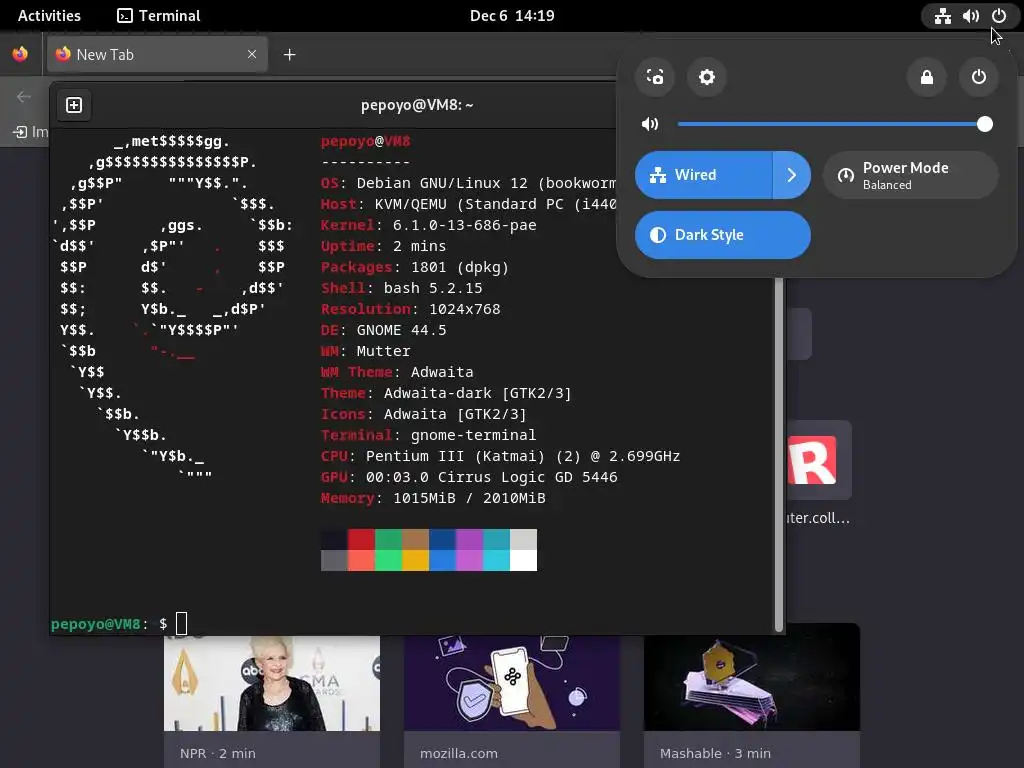The width and height of the screenshot is (1024, 768).
Task: Expand Wired network options arrow
Action: [792, 175]
